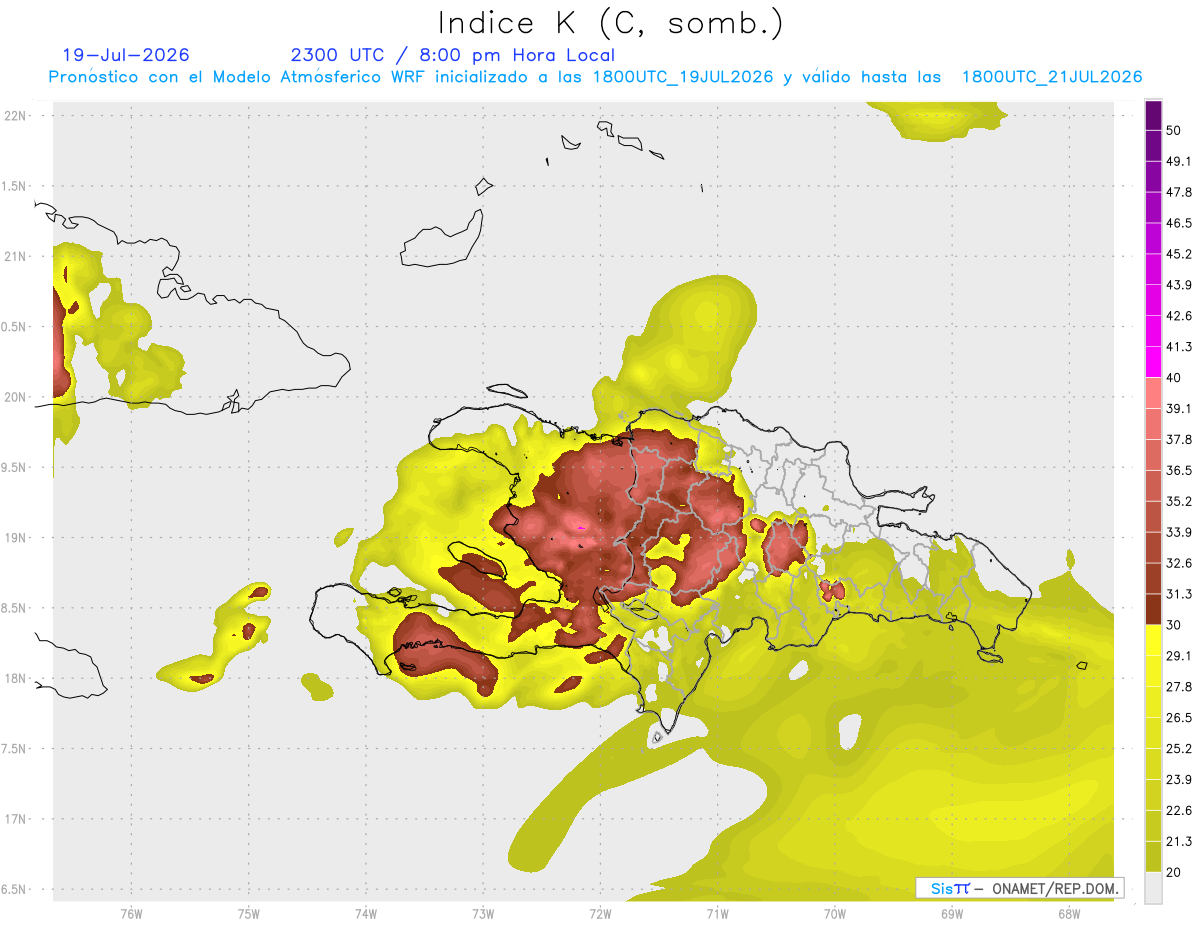Viewport: 1200px width, 927px height.
Task: Click the 22N latitude label
Action: [x=17, y=115]
